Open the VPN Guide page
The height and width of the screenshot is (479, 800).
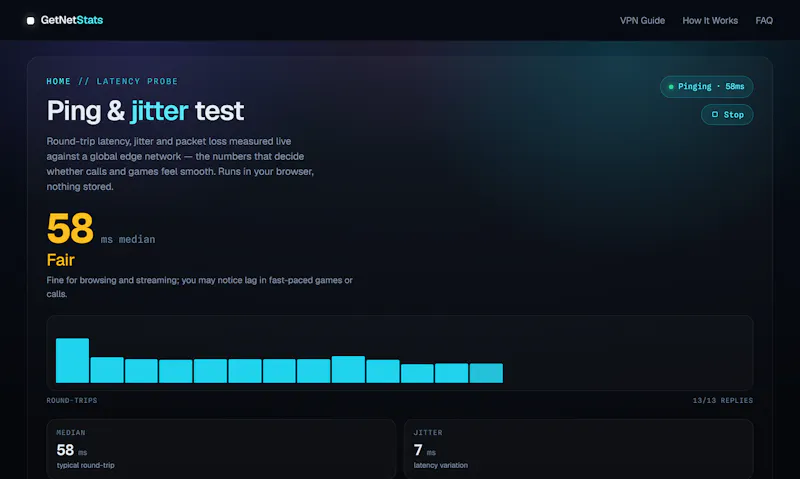[642, 20]
